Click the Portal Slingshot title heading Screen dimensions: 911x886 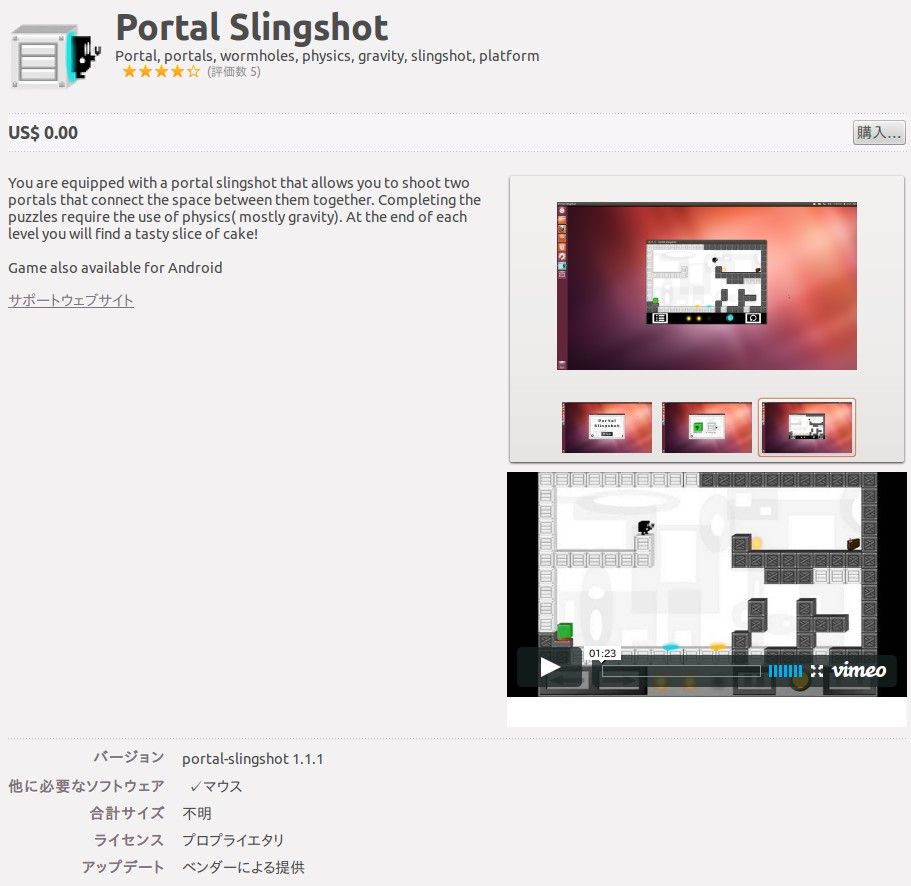[x=251, y=27]
